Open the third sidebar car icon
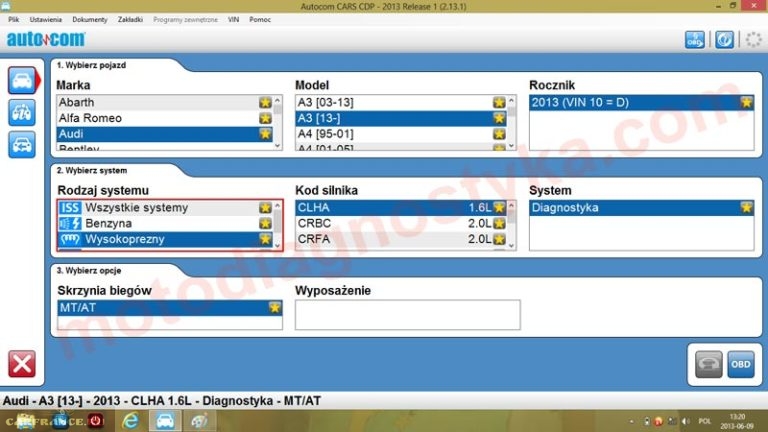 pos(22,144)
